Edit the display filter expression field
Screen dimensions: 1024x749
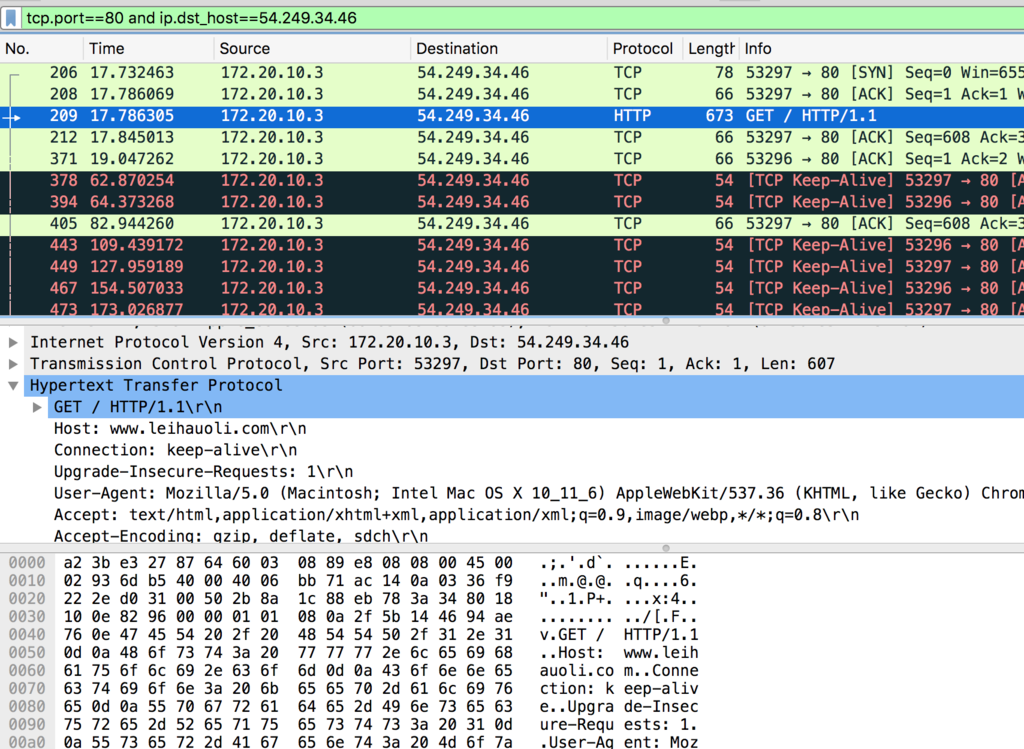522,18
